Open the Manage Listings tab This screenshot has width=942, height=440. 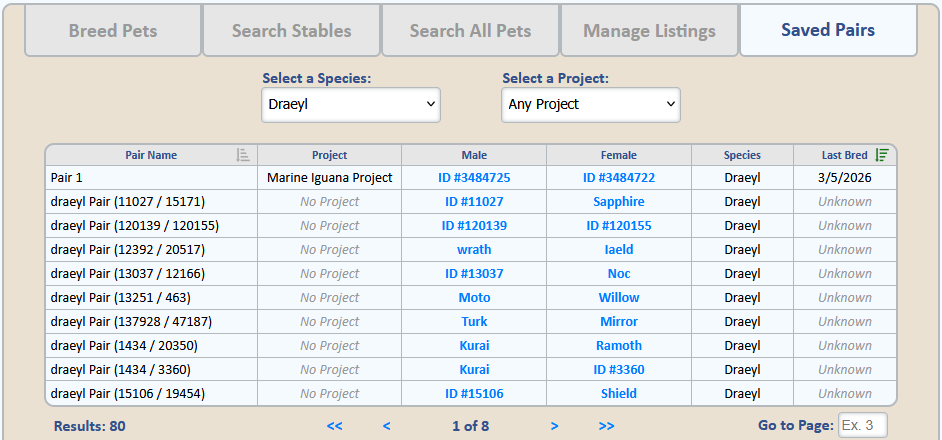tap(649, 31)
